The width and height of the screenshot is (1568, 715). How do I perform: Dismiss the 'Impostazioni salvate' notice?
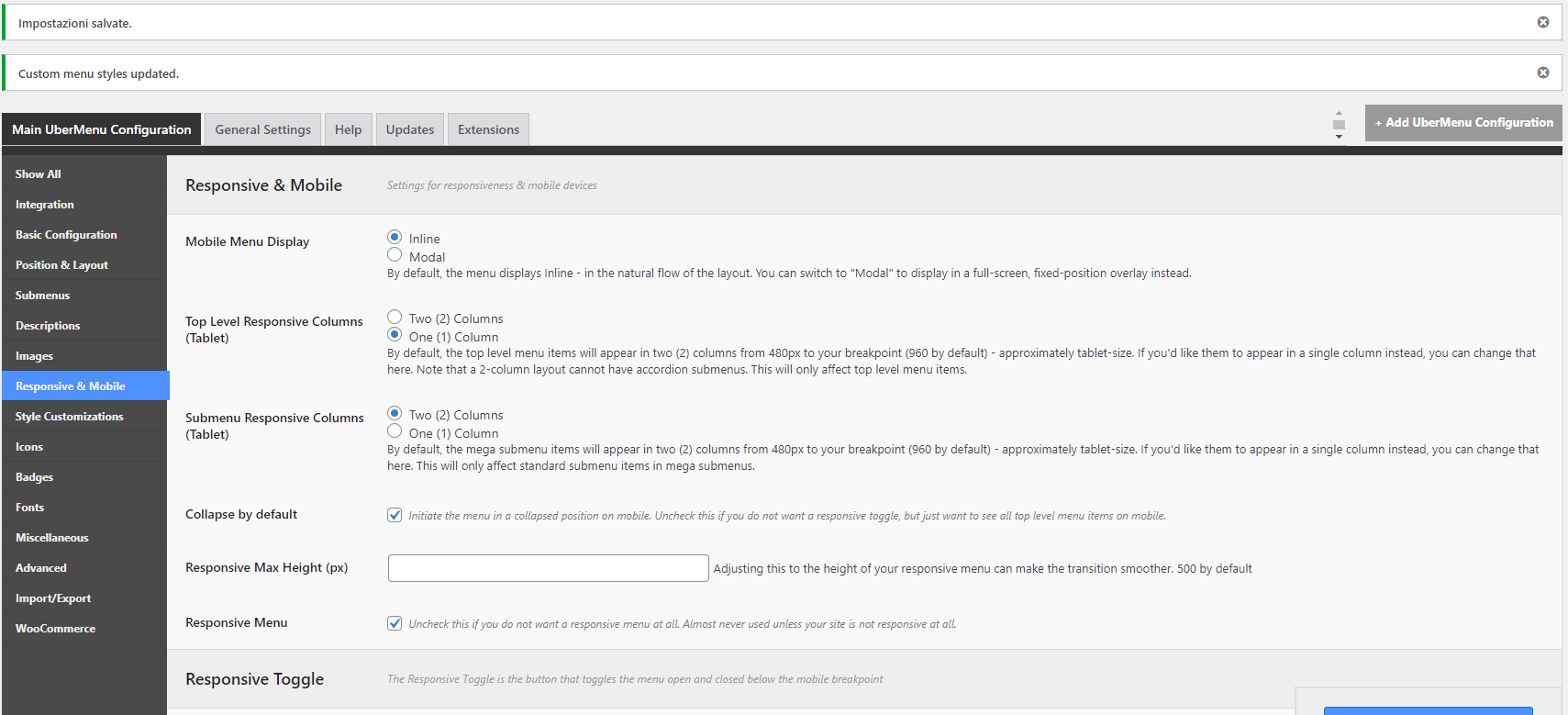point(1542,22)
